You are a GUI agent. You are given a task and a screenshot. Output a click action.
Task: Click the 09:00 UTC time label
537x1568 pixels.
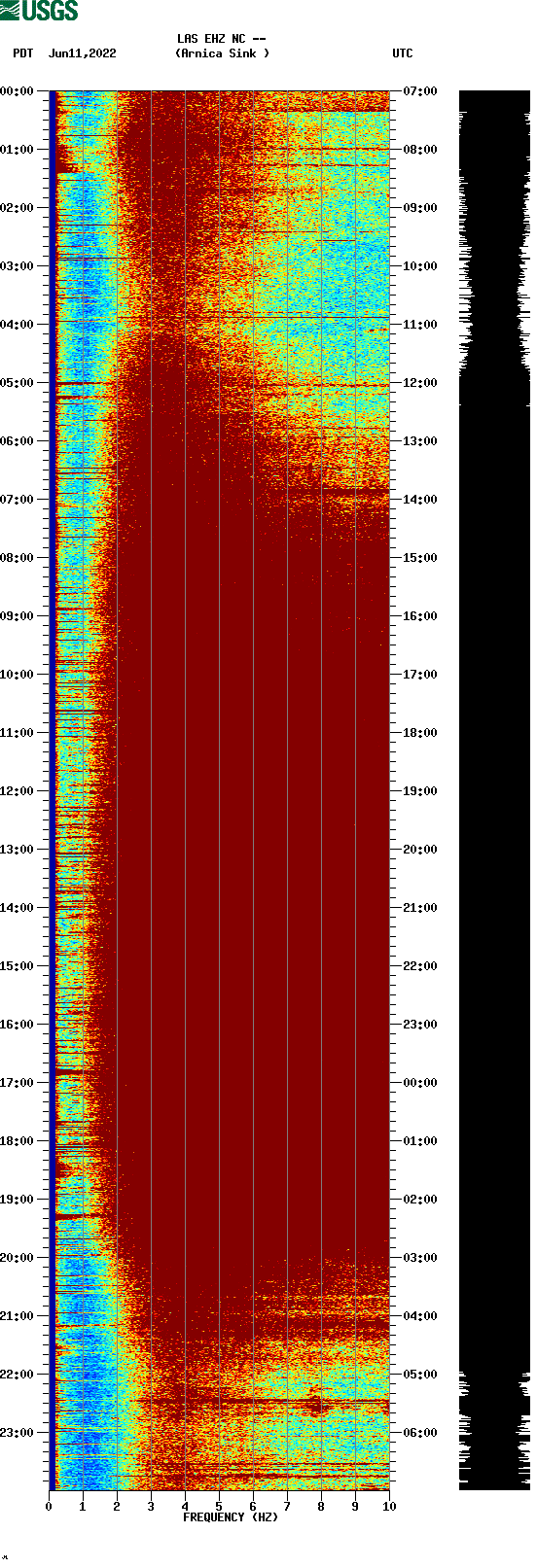pos(420,208)
